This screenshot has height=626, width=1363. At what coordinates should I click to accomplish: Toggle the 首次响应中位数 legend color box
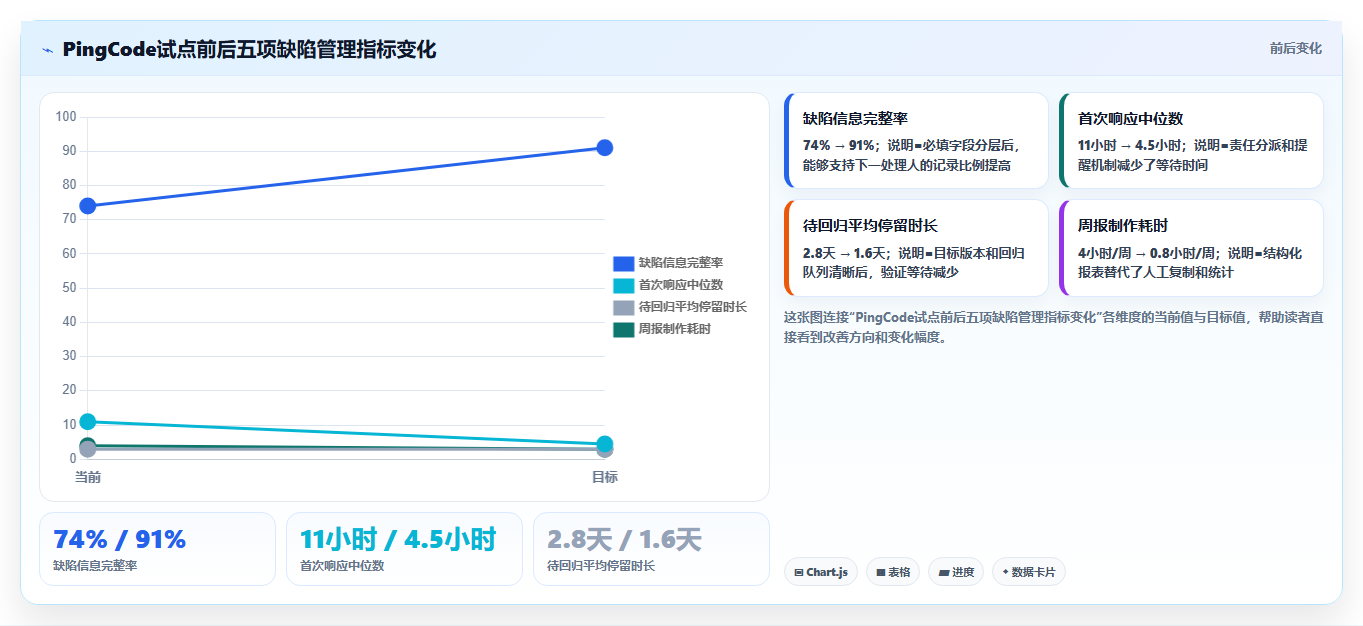click(624, 285)
